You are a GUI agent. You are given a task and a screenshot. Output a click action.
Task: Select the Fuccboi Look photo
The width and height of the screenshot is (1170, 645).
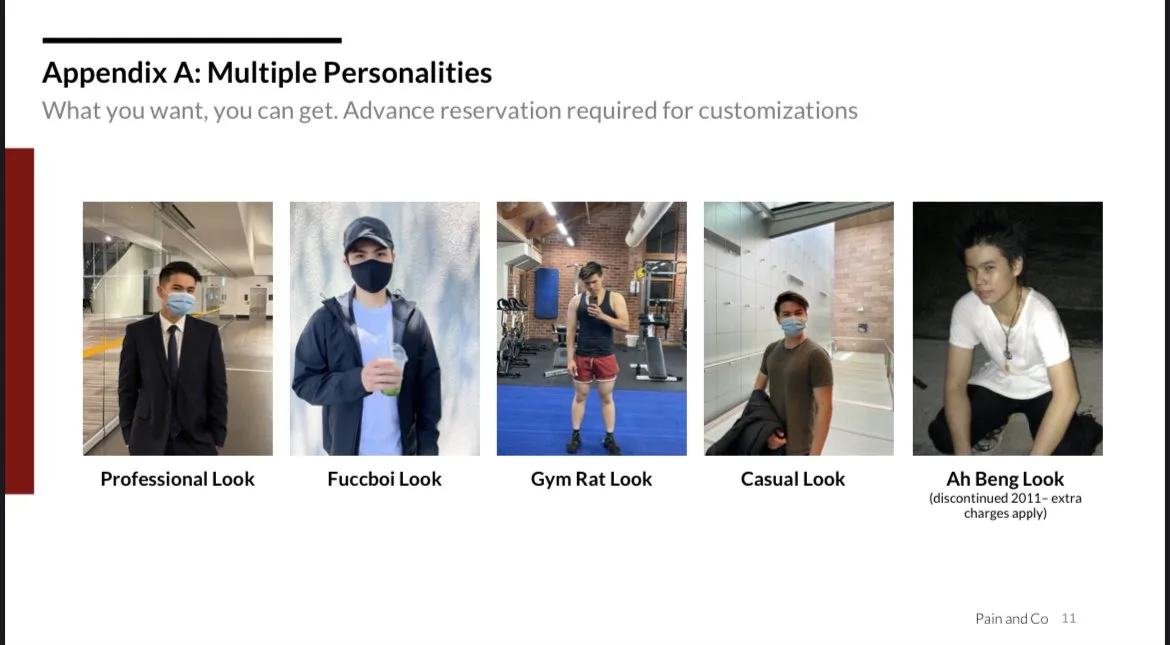[x=385, y=328]
